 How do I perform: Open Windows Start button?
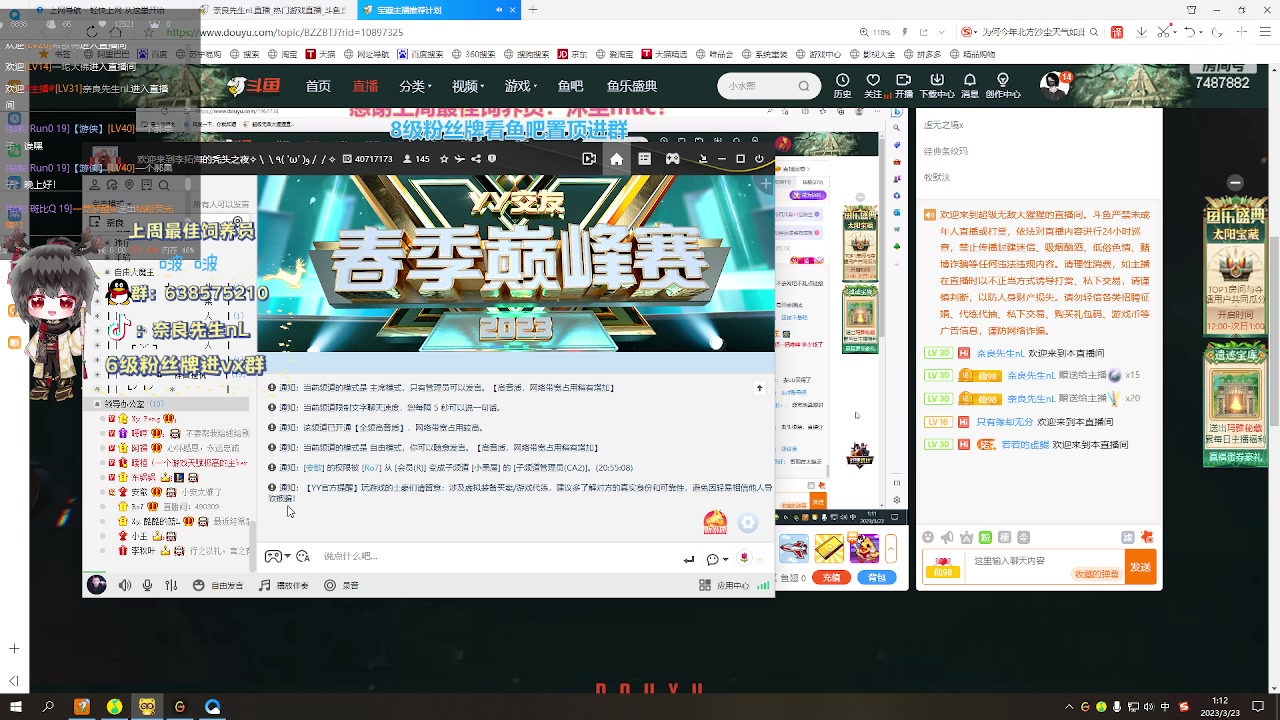(14, 706)
